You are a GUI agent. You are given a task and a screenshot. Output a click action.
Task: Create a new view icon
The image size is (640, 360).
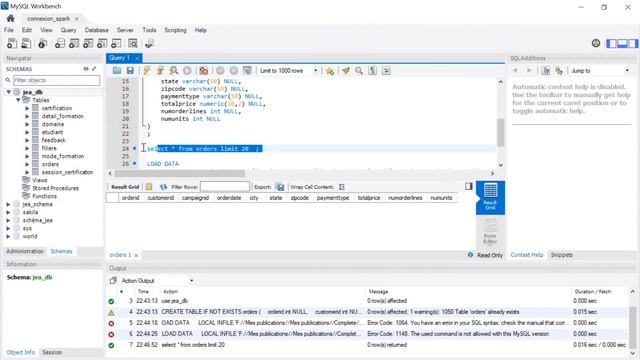pos(88,43)
